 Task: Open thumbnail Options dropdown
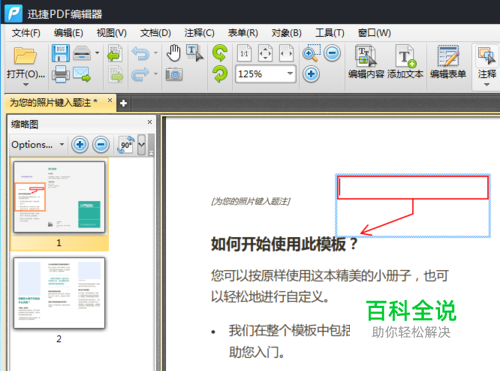point(37,145)
